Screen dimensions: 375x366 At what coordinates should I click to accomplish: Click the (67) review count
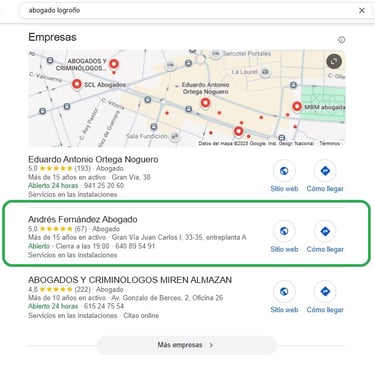[80, 229]
